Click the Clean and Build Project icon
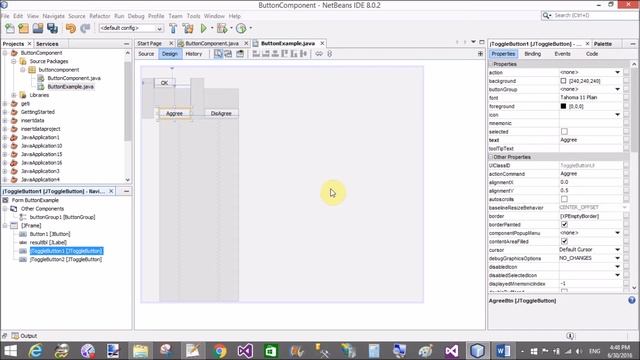Screen dimensions: 640x360 188,28
